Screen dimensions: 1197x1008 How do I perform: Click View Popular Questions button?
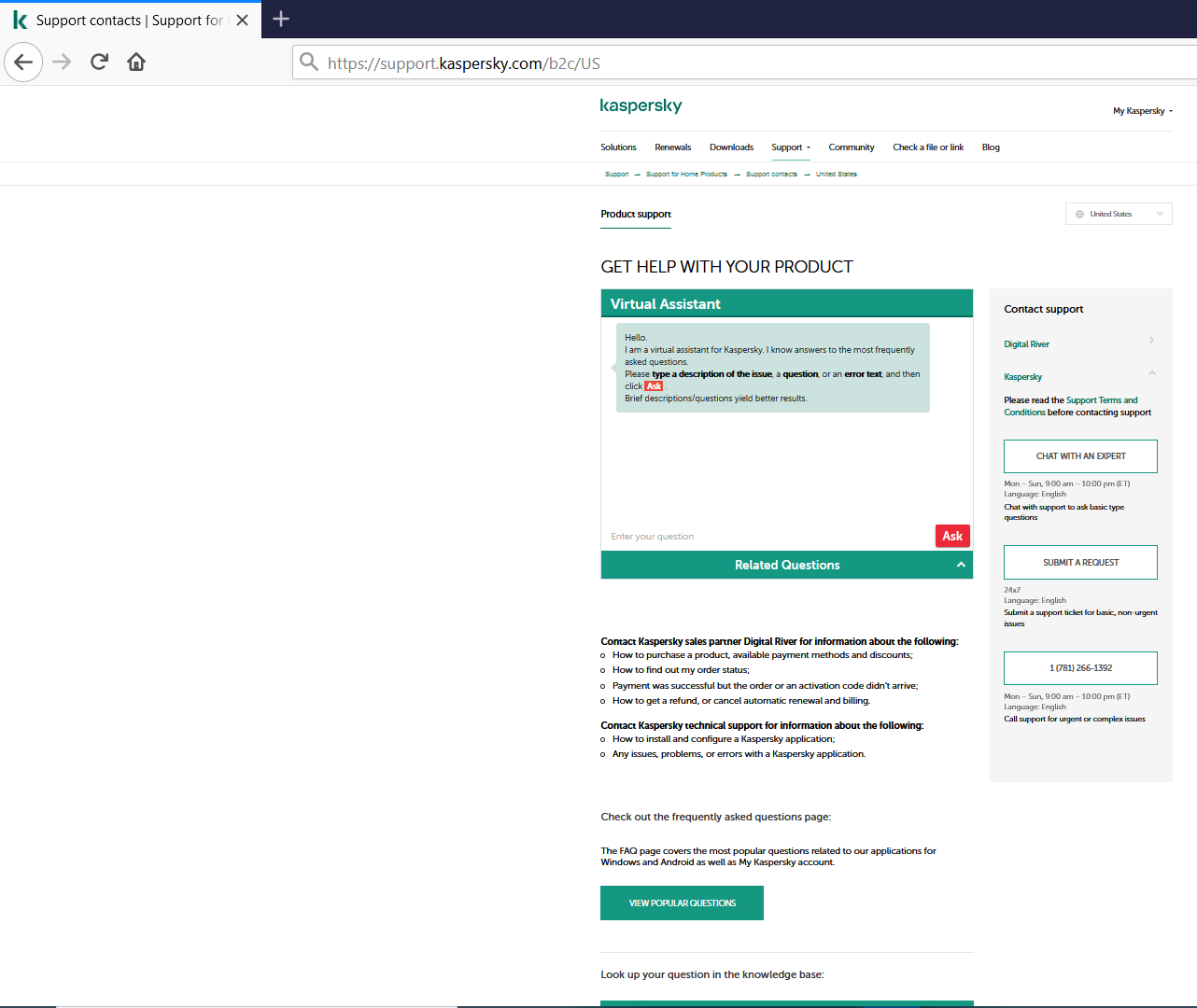click(682, 903)
